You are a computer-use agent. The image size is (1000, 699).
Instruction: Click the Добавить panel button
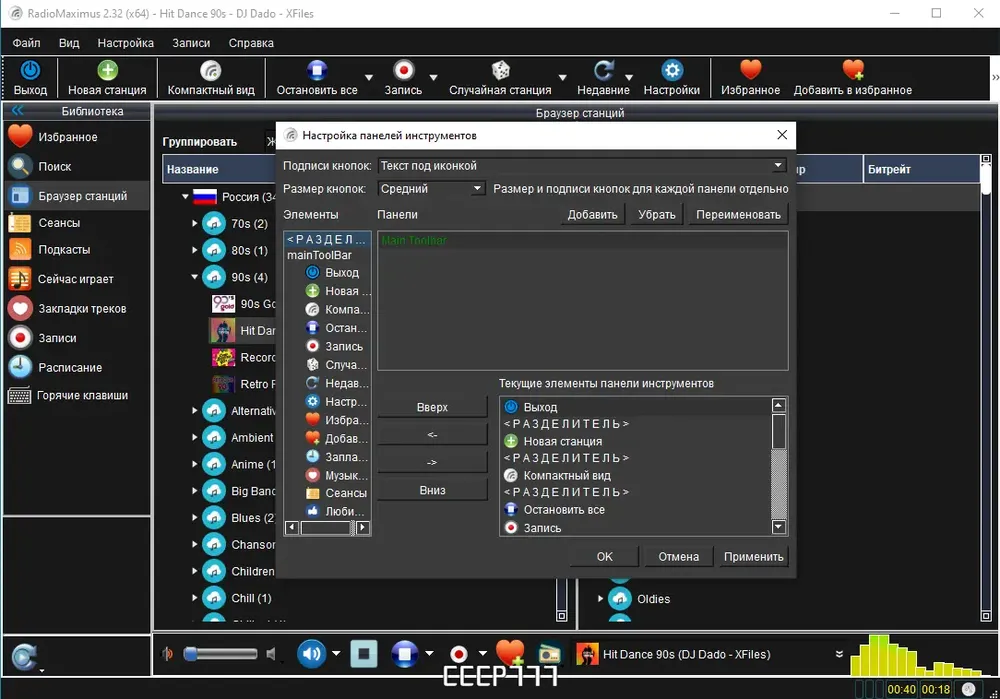592,214
